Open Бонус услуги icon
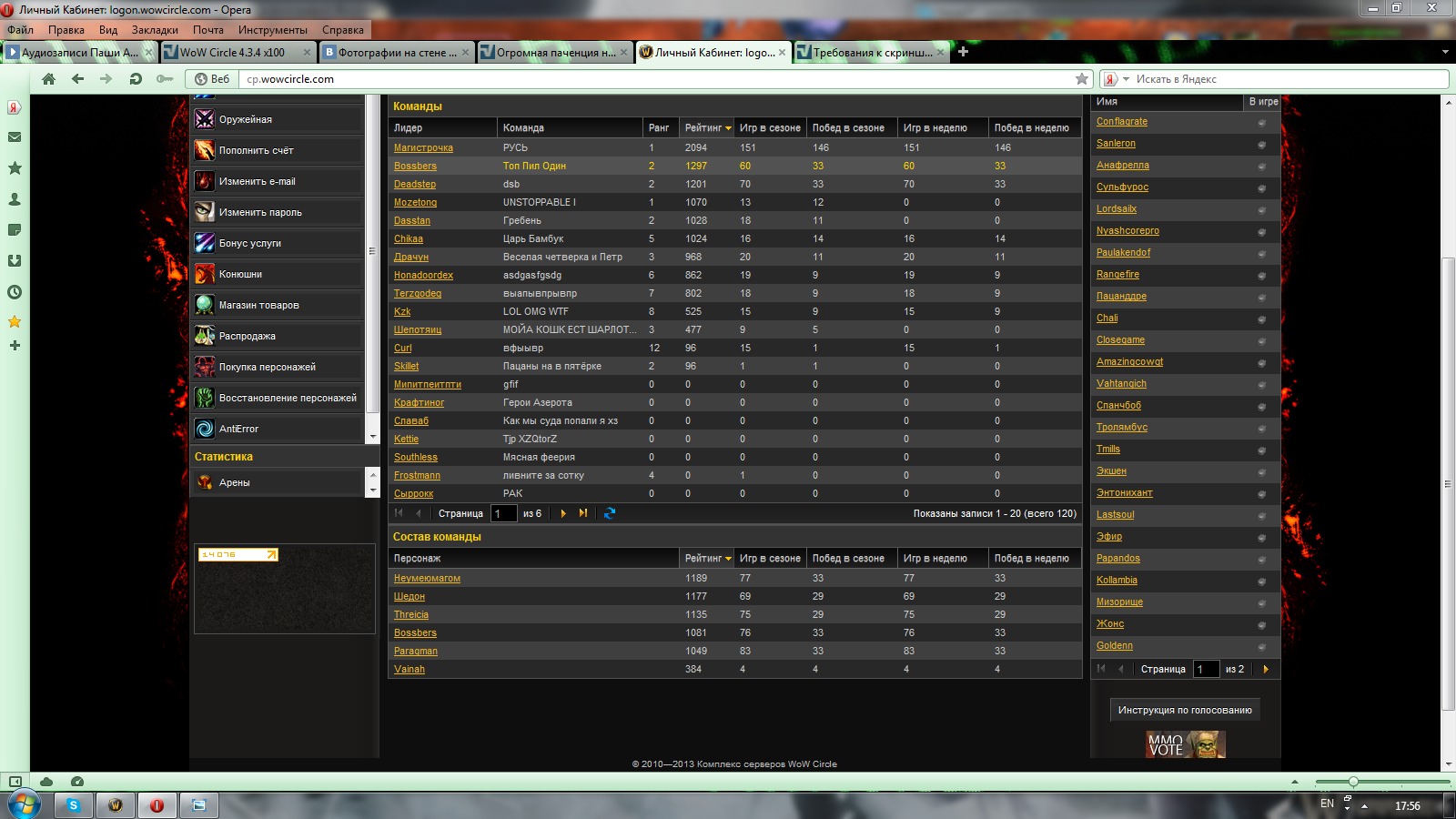The height and width of the screenshot is (819, 1456). pos(205,243)
